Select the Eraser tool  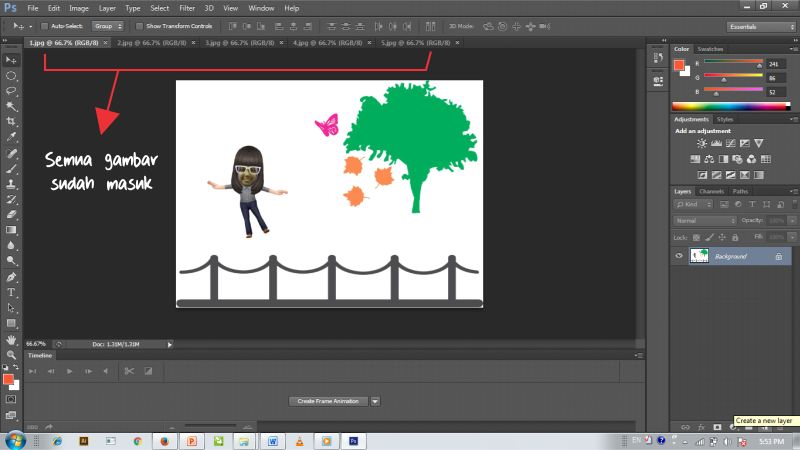pyautogui.click(x=11, y=215)
